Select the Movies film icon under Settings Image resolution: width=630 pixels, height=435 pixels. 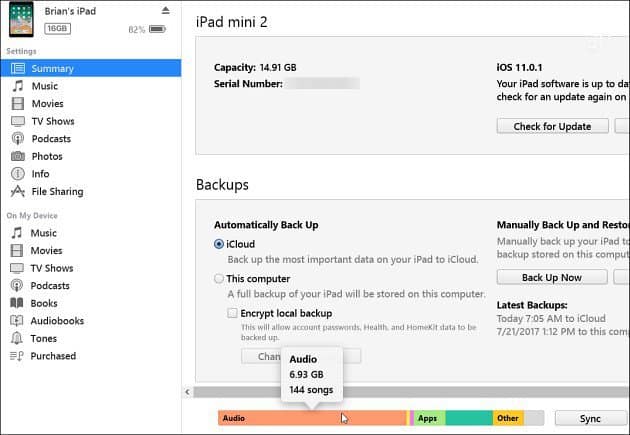(17, 104)
